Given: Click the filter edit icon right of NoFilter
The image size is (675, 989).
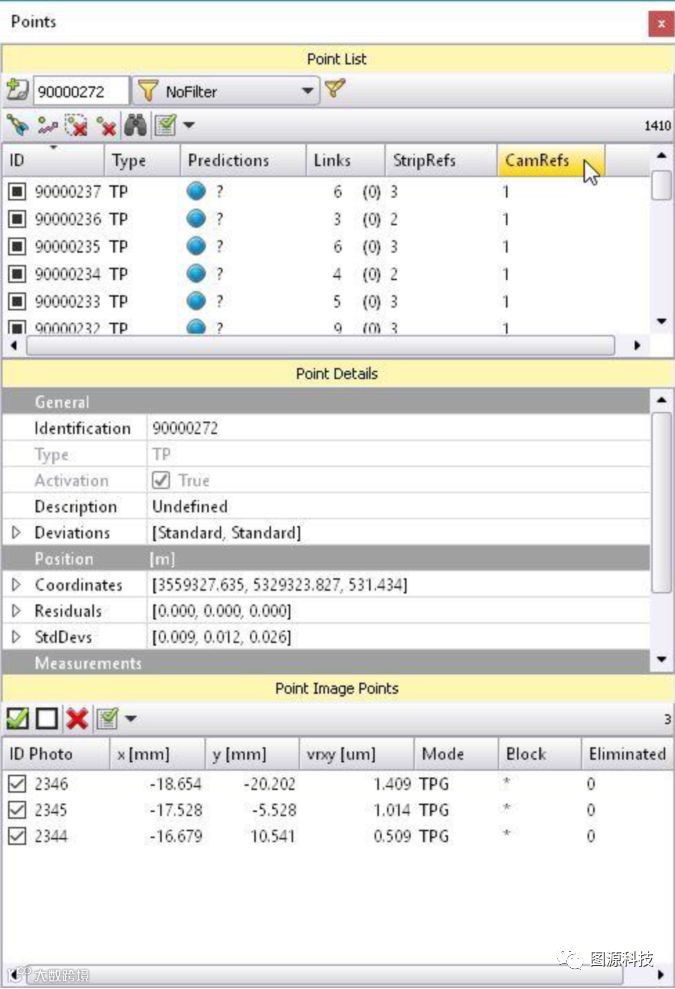Looking at the screenshot, I should click(x=335, y=88).
